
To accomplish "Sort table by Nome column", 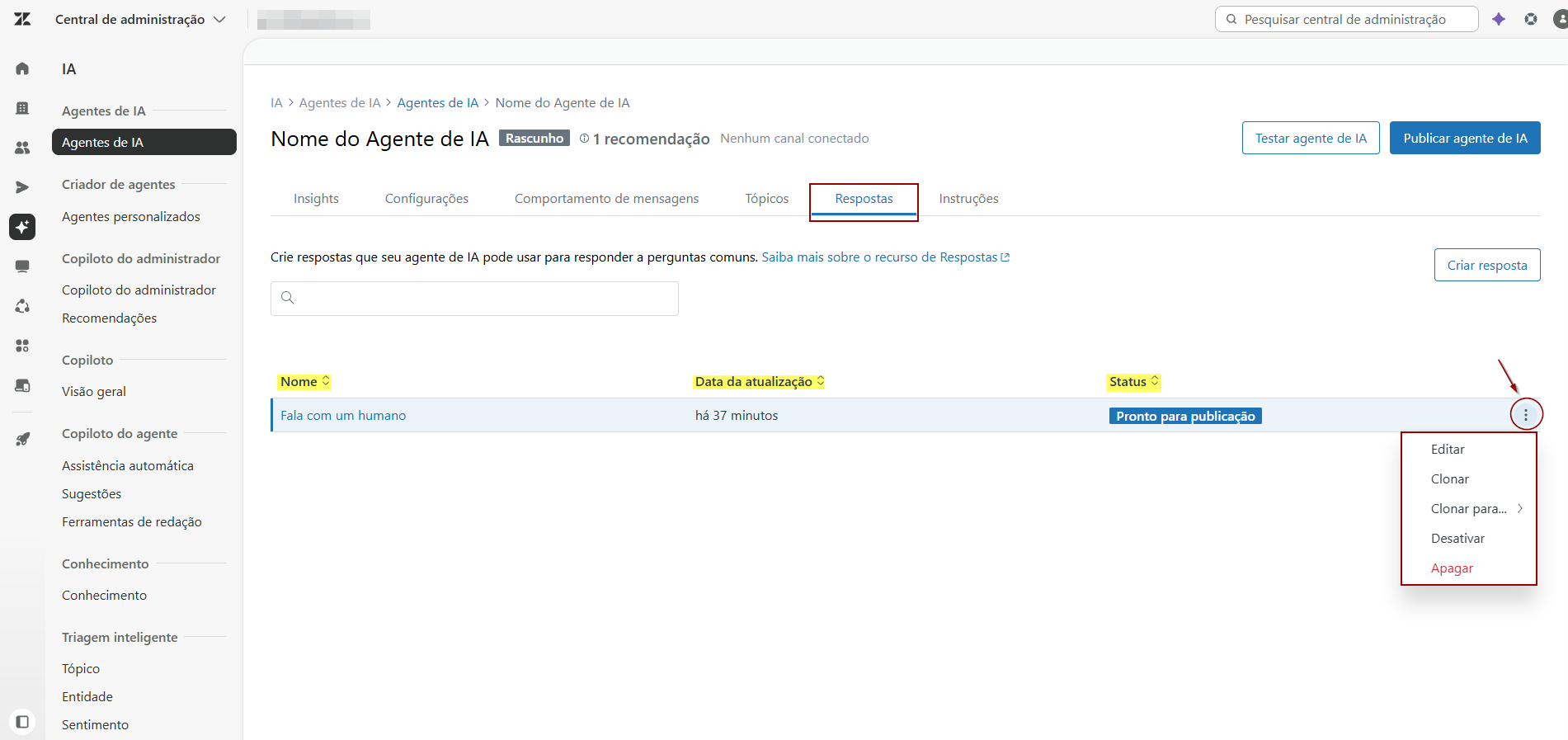I will pyautogui.click(x=304, y=381).
